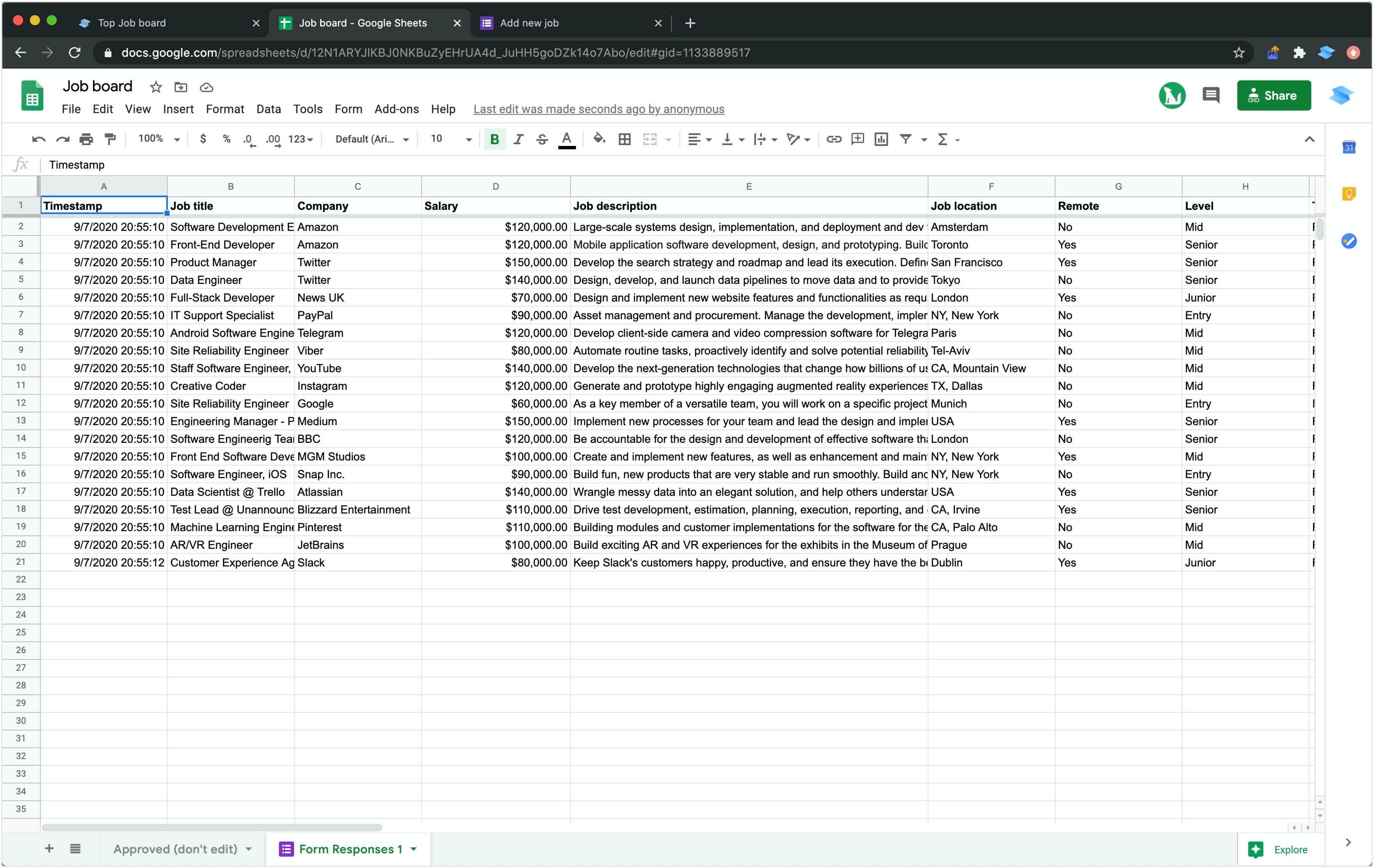The width and height of the screenshot is (1374, 868).
Task: Bookmark this page with the star icon
Action: point(1238,53)
